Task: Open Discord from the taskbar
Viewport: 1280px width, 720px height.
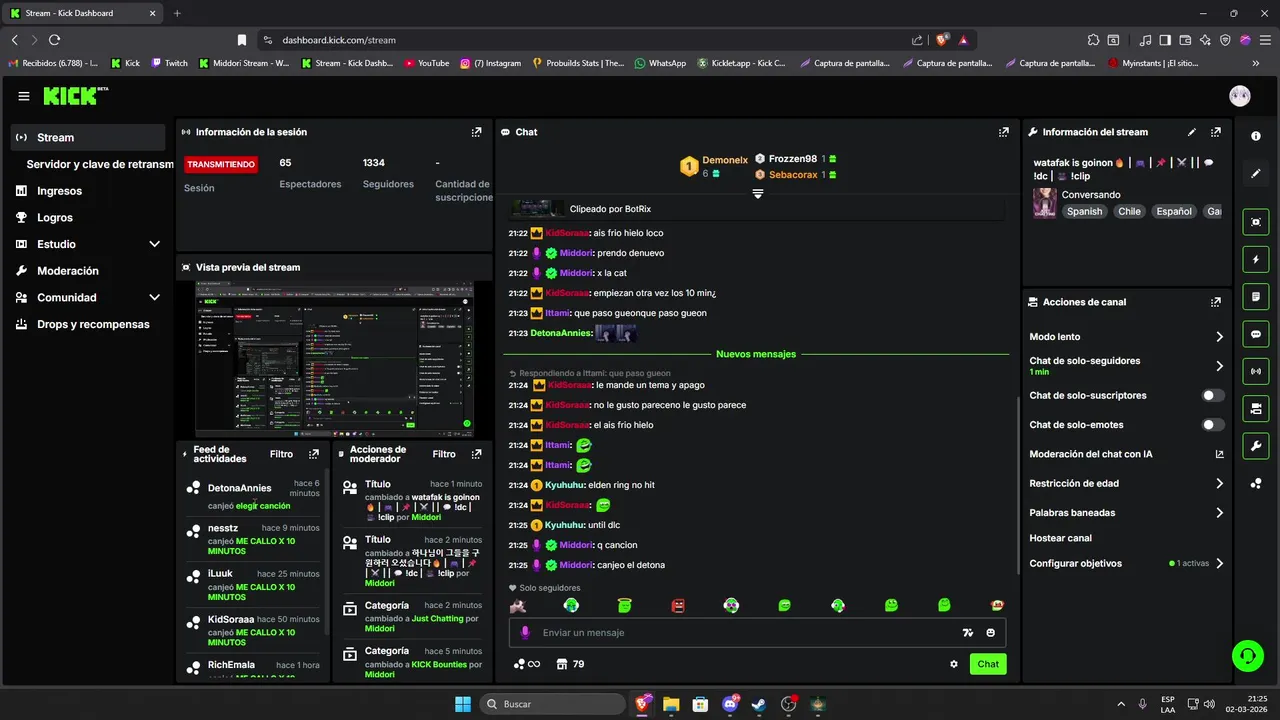Action: pyautogui.click(x=730, y=704)
